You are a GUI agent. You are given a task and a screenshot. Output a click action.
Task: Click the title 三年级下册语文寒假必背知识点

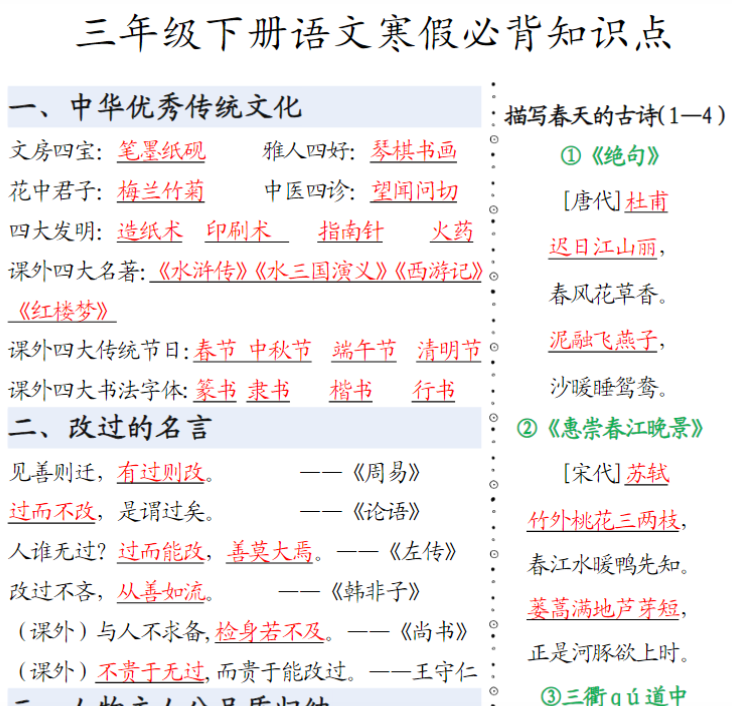click(373, 33)
